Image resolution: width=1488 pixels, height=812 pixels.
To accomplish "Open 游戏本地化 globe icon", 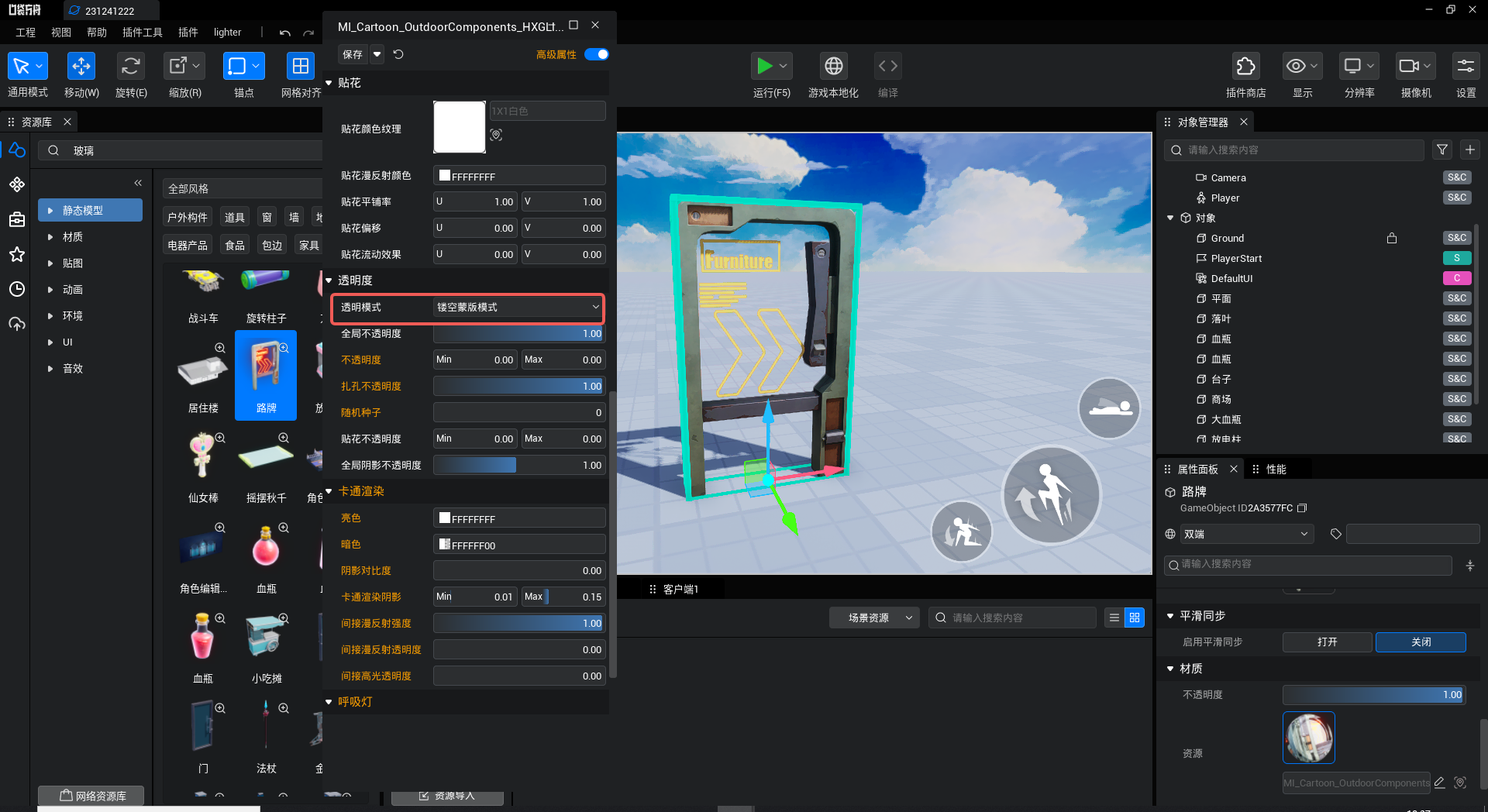I will pyautogui.click(x=834, y=67).
